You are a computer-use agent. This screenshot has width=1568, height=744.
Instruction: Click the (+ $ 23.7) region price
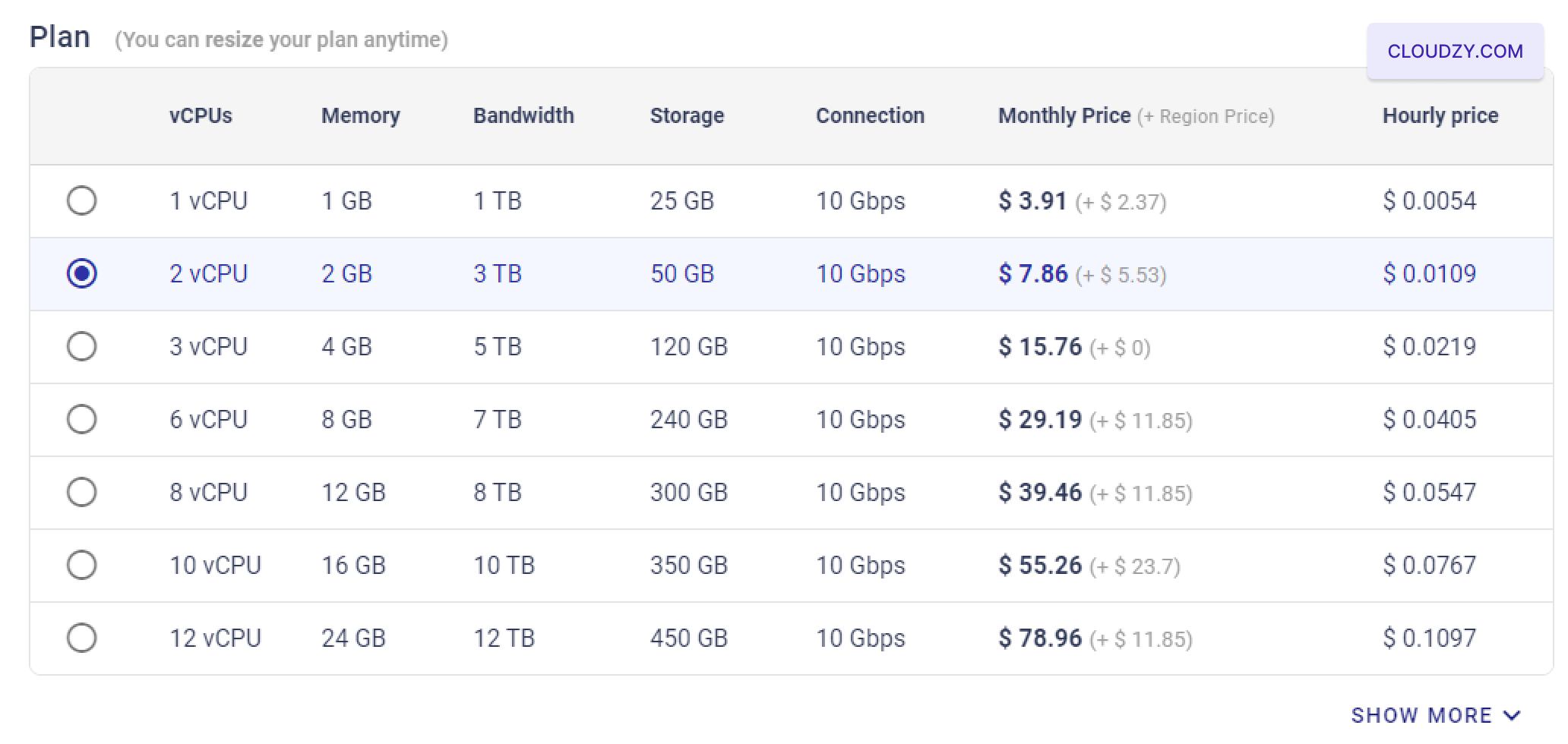click(1134, 566)
